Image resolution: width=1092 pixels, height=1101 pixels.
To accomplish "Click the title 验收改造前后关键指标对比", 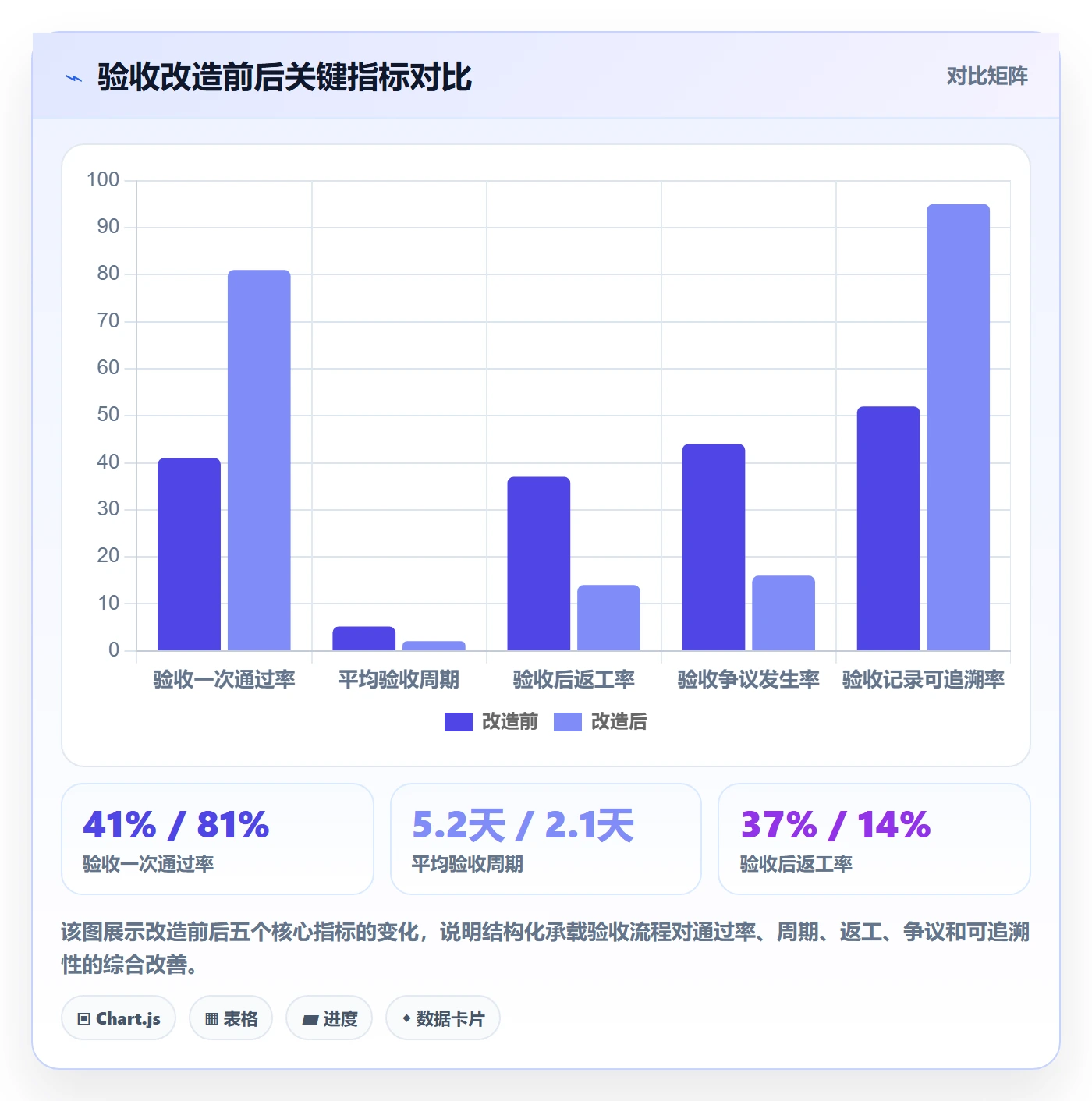I will point(285,77).
